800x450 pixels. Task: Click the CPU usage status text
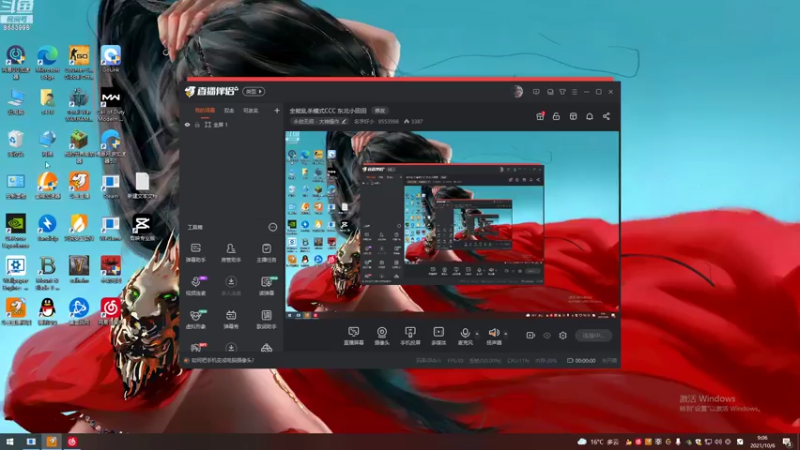[518, 361]
